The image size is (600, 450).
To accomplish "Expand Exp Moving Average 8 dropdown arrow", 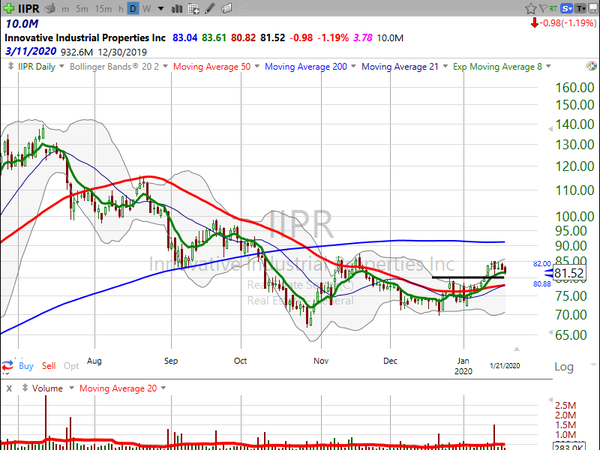I will click(548, 66).
